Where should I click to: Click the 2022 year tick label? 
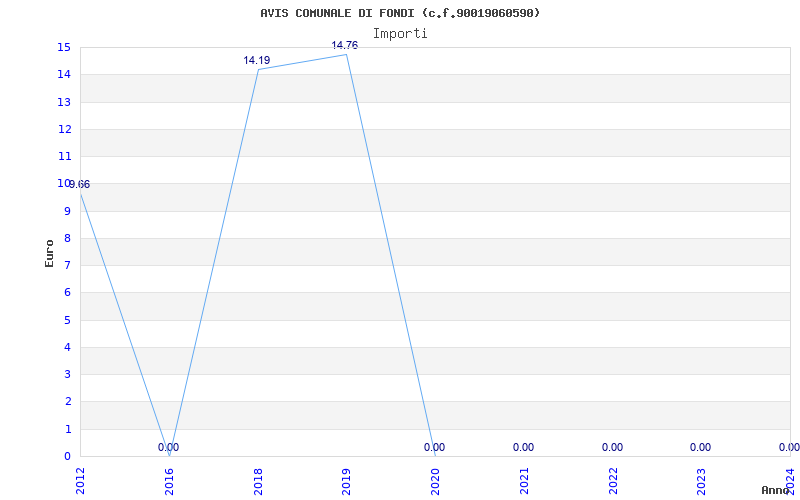click(613, 481)
